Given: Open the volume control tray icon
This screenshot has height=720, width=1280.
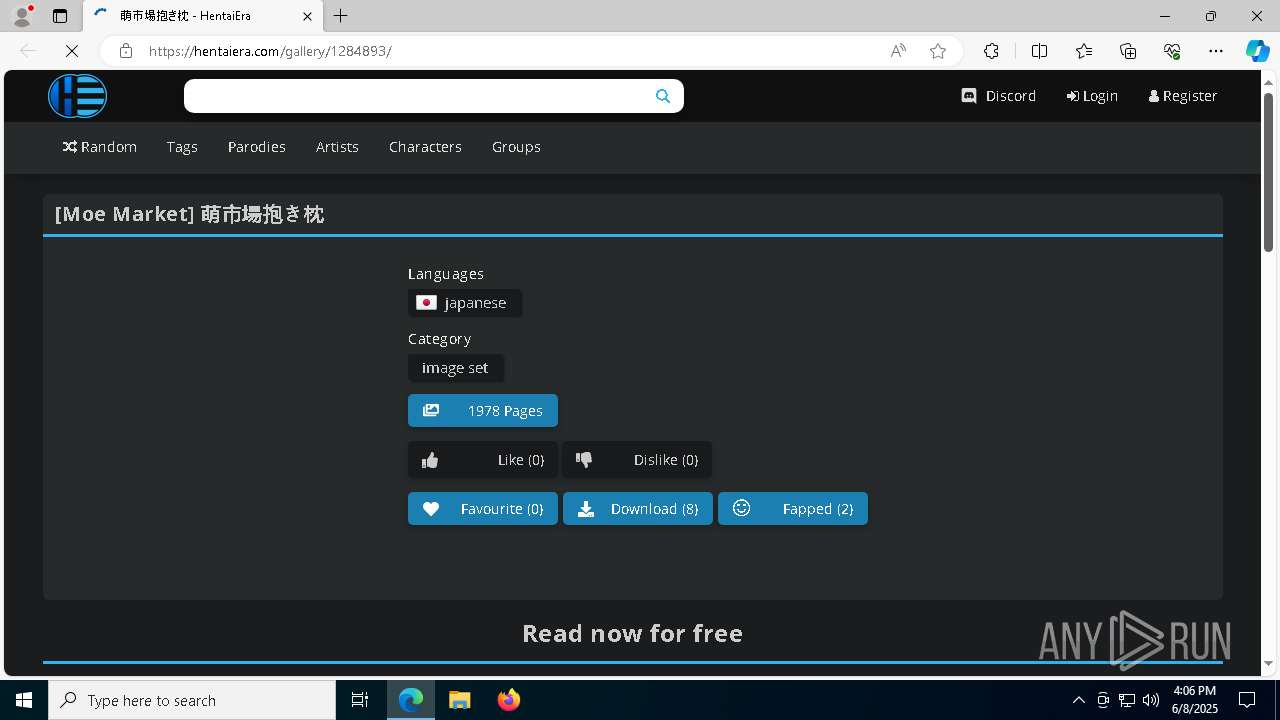Looking at the screenshot, I should (x=1151, y=700).
